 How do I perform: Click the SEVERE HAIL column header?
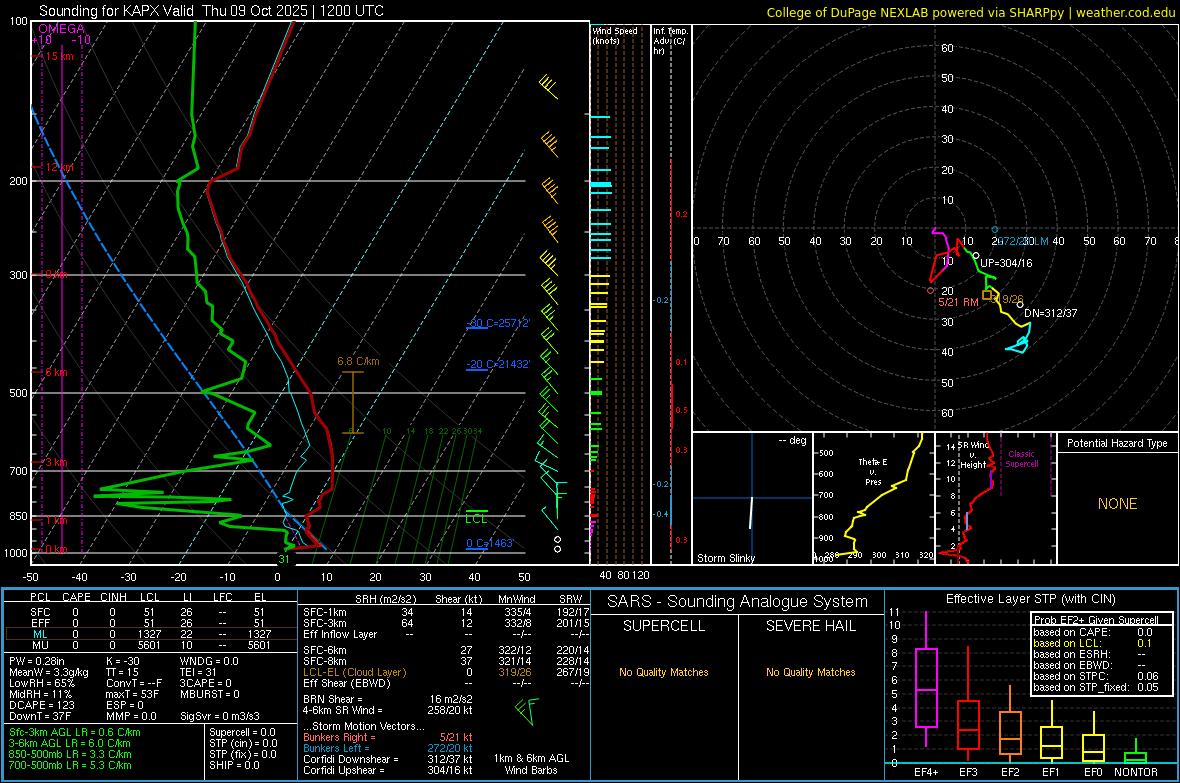[810, 626]
